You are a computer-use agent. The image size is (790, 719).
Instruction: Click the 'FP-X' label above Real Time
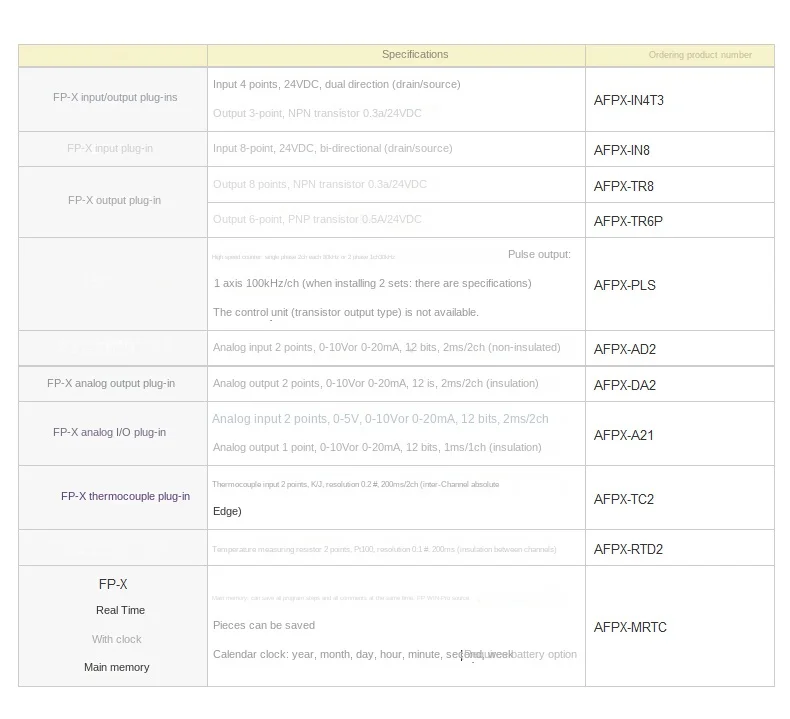(x=113, y=584)
